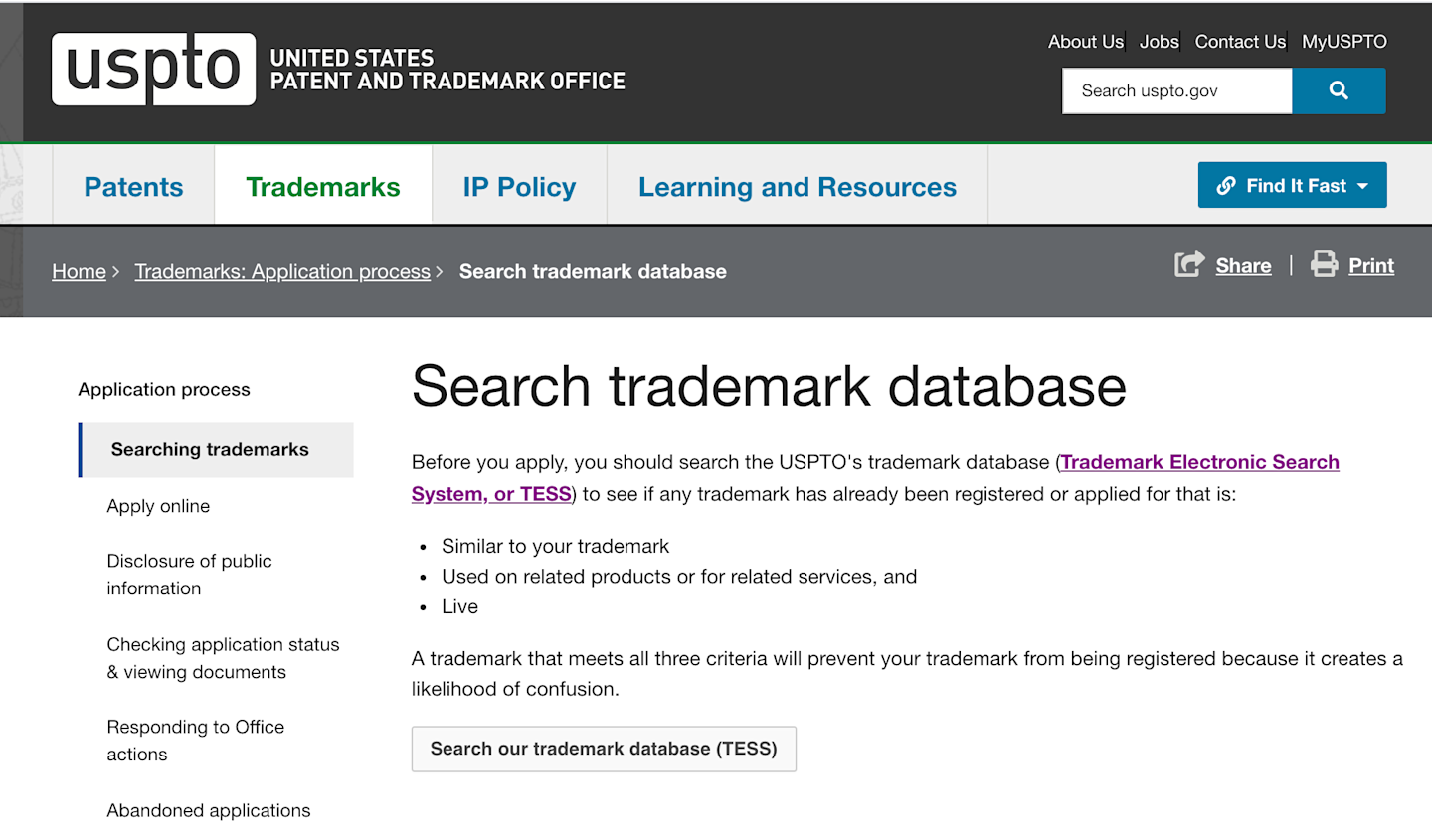Go to the Jobs page
The image size is (1432, 840).
click(x=1160, y=42)
